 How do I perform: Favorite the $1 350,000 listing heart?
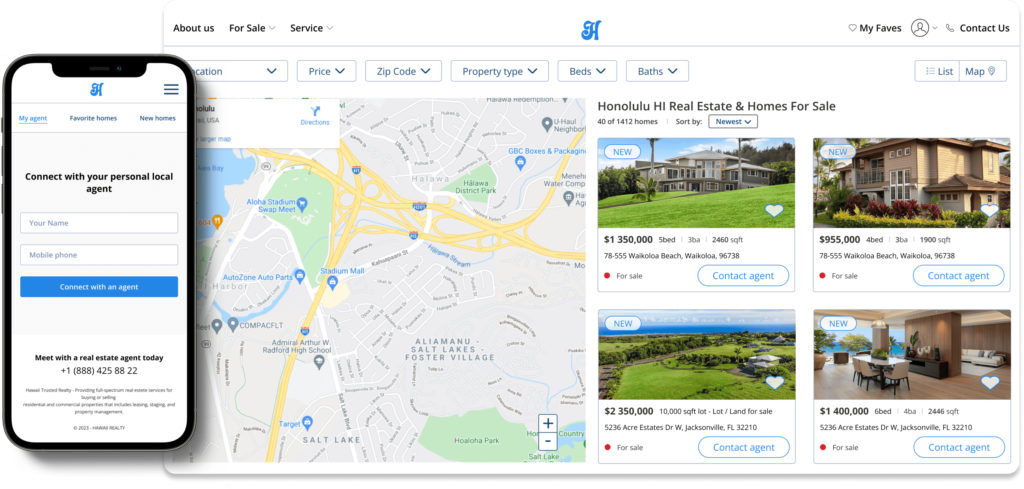(774, 211)
